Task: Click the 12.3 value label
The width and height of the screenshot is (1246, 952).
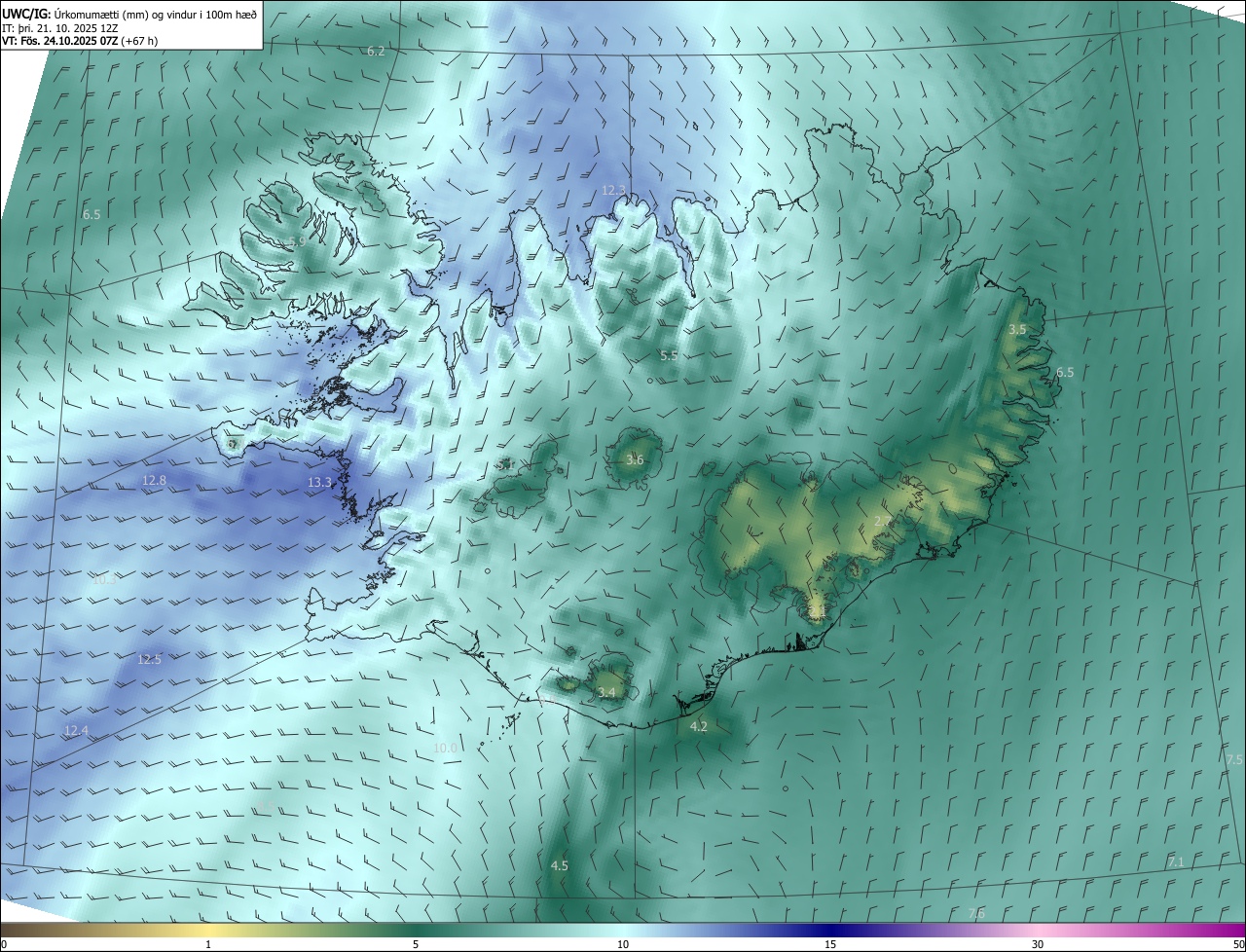Action: (x=613, y=190)
